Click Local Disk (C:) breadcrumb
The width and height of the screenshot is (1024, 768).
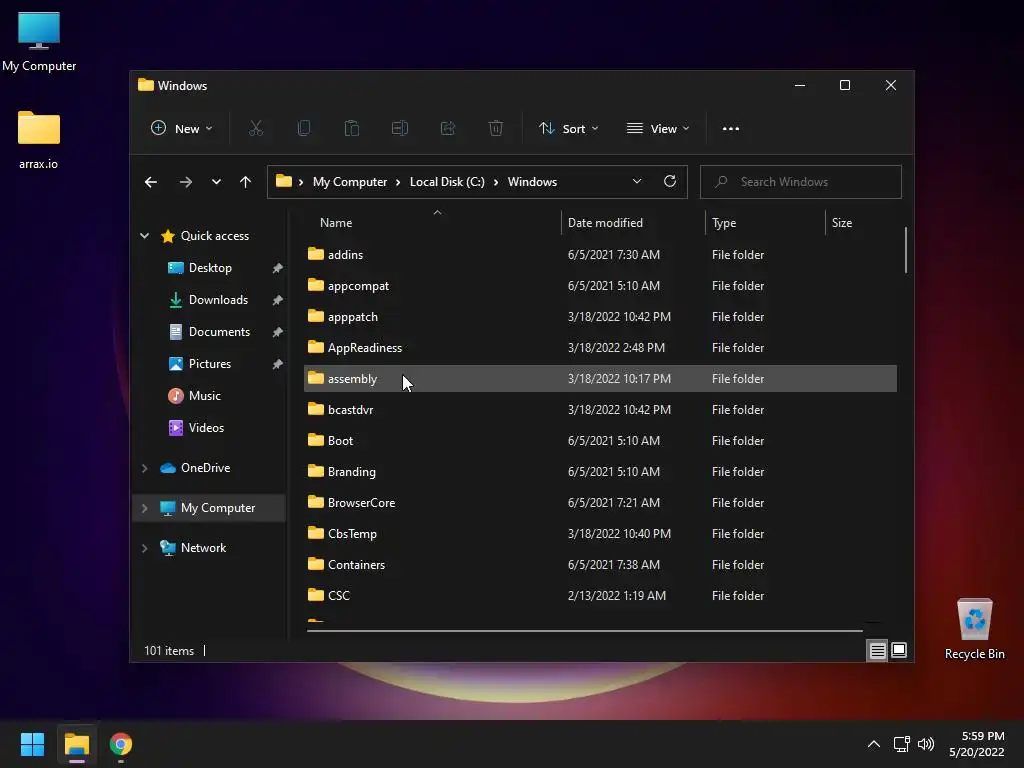(x=447, y=182)
